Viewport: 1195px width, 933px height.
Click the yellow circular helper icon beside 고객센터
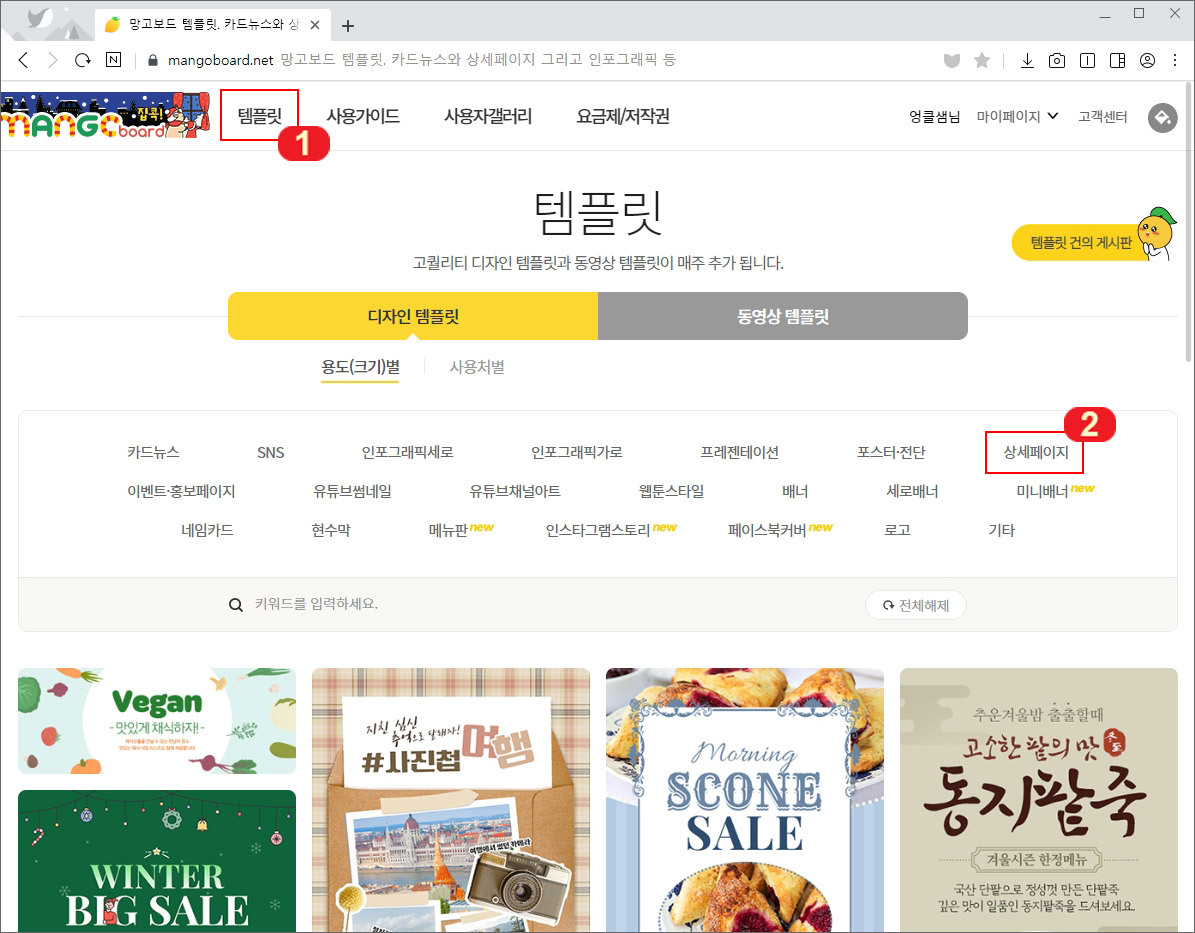tap(1162, 118)
